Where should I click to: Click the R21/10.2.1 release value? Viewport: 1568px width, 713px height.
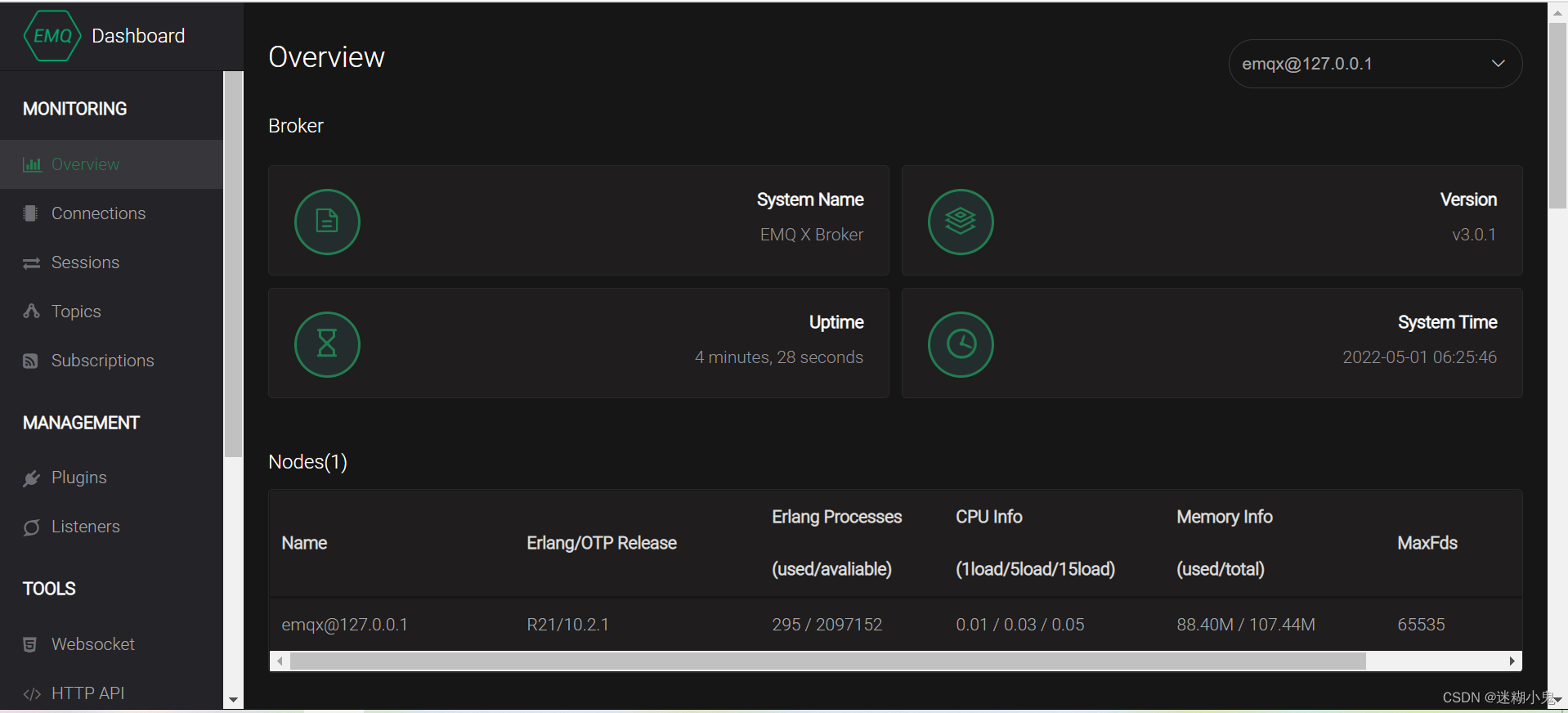point(567,625)
